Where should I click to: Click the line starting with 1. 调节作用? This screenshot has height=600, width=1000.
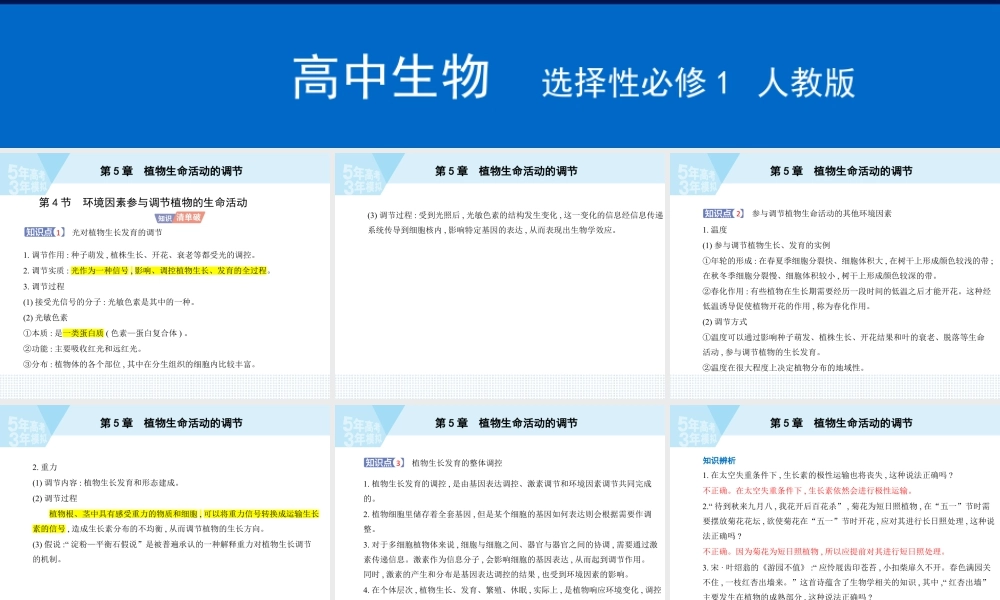tap(140, 254)
